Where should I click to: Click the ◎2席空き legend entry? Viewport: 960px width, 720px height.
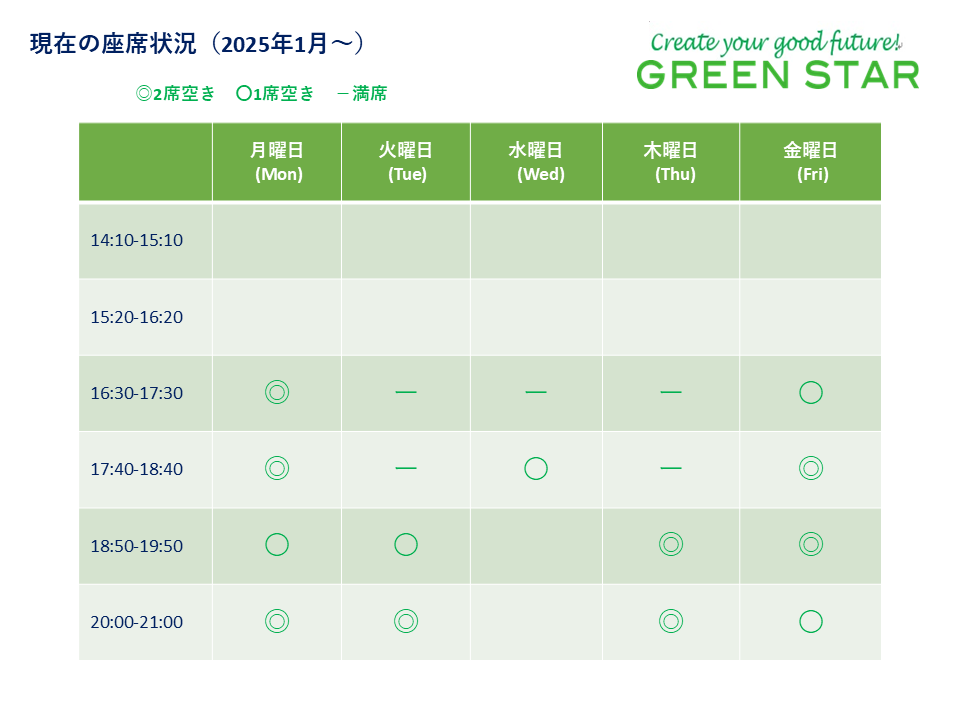tap(176, 94)
